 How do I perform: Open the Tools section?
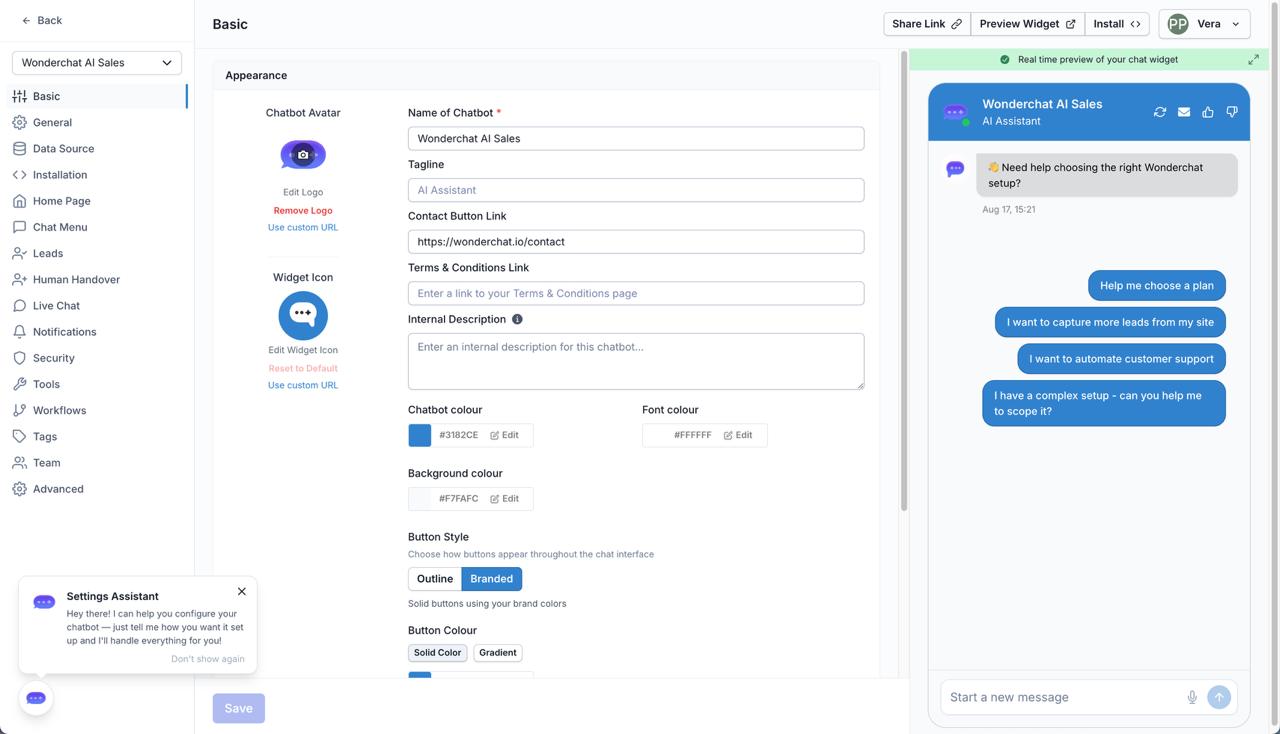click(96, 384)
